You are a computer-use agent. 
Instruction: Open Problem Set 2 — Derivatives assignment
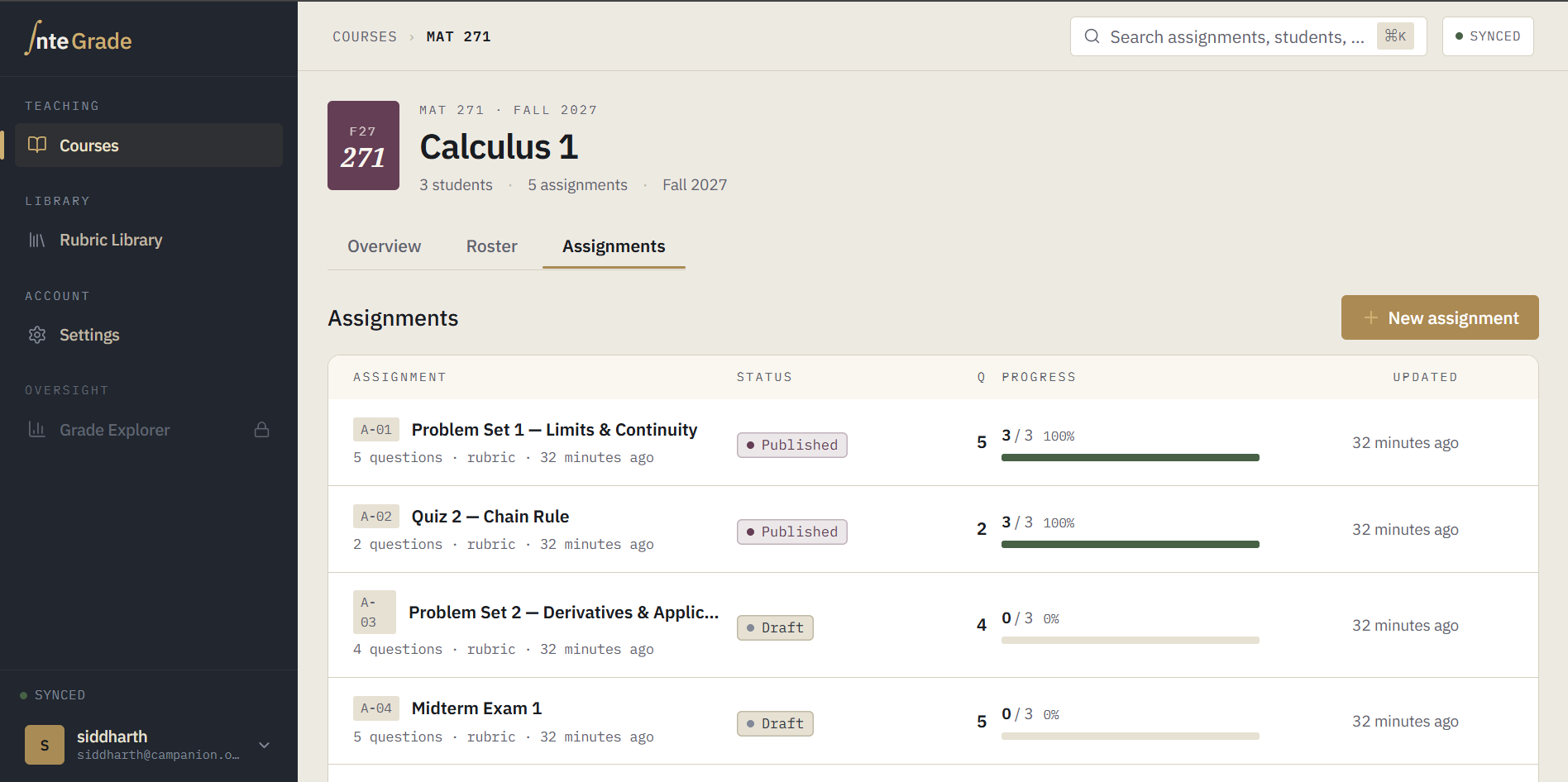(x=564, y=613)
